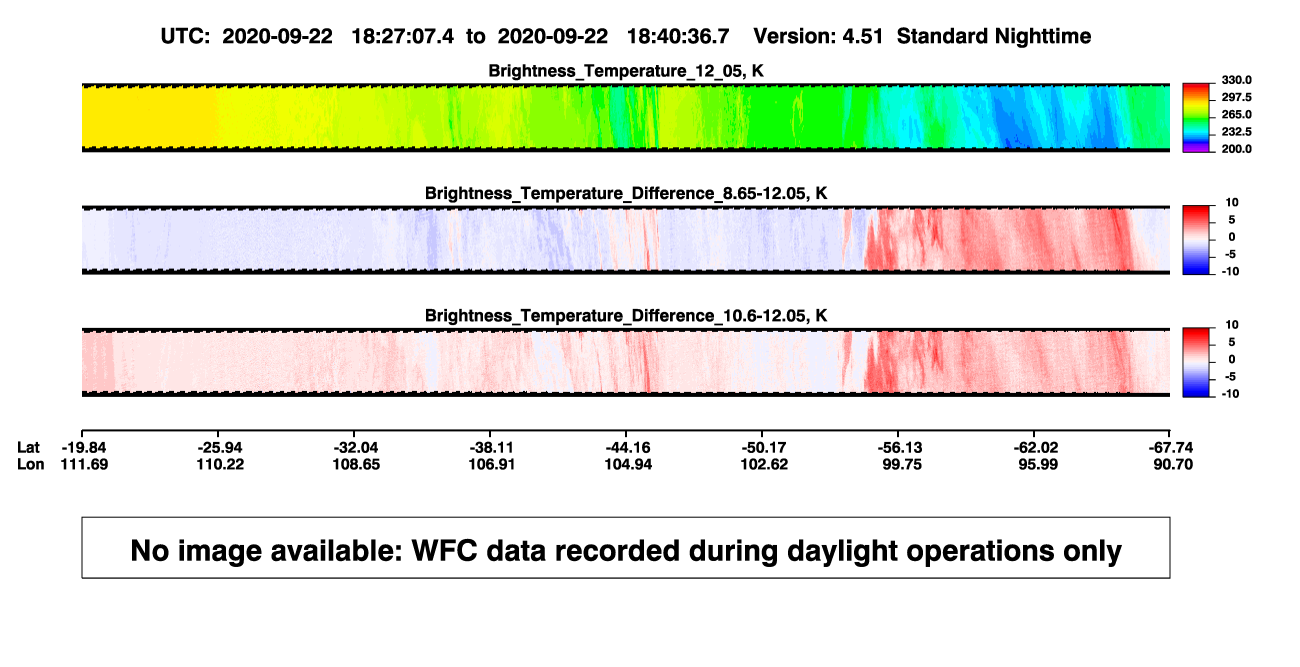Click latitude value -38.11
The height and width of the screenshot is (667, 1300).
[490, 447]
